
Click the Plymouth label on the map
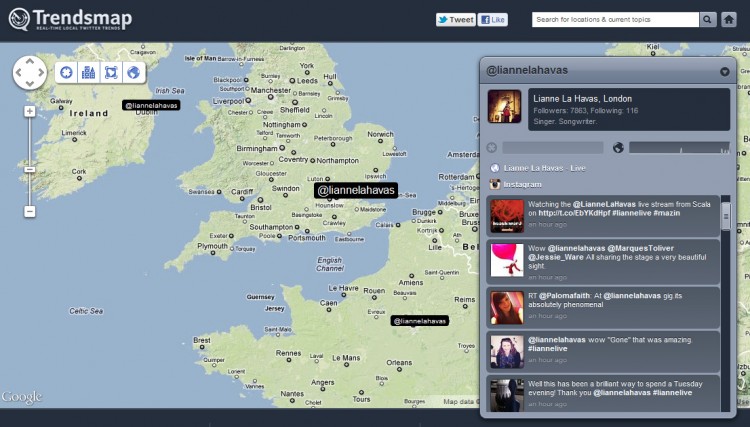(x=212, y=246)
